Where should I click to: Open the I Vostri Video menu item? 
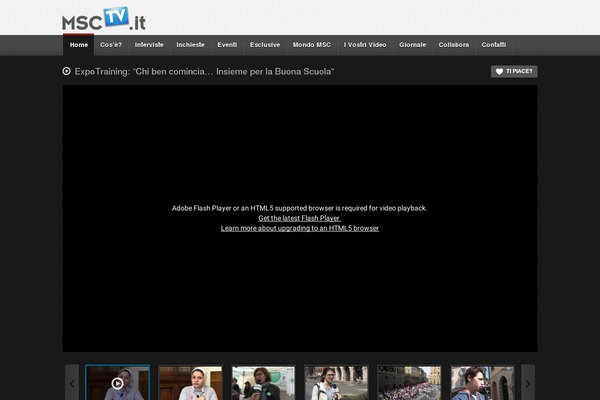365,45
